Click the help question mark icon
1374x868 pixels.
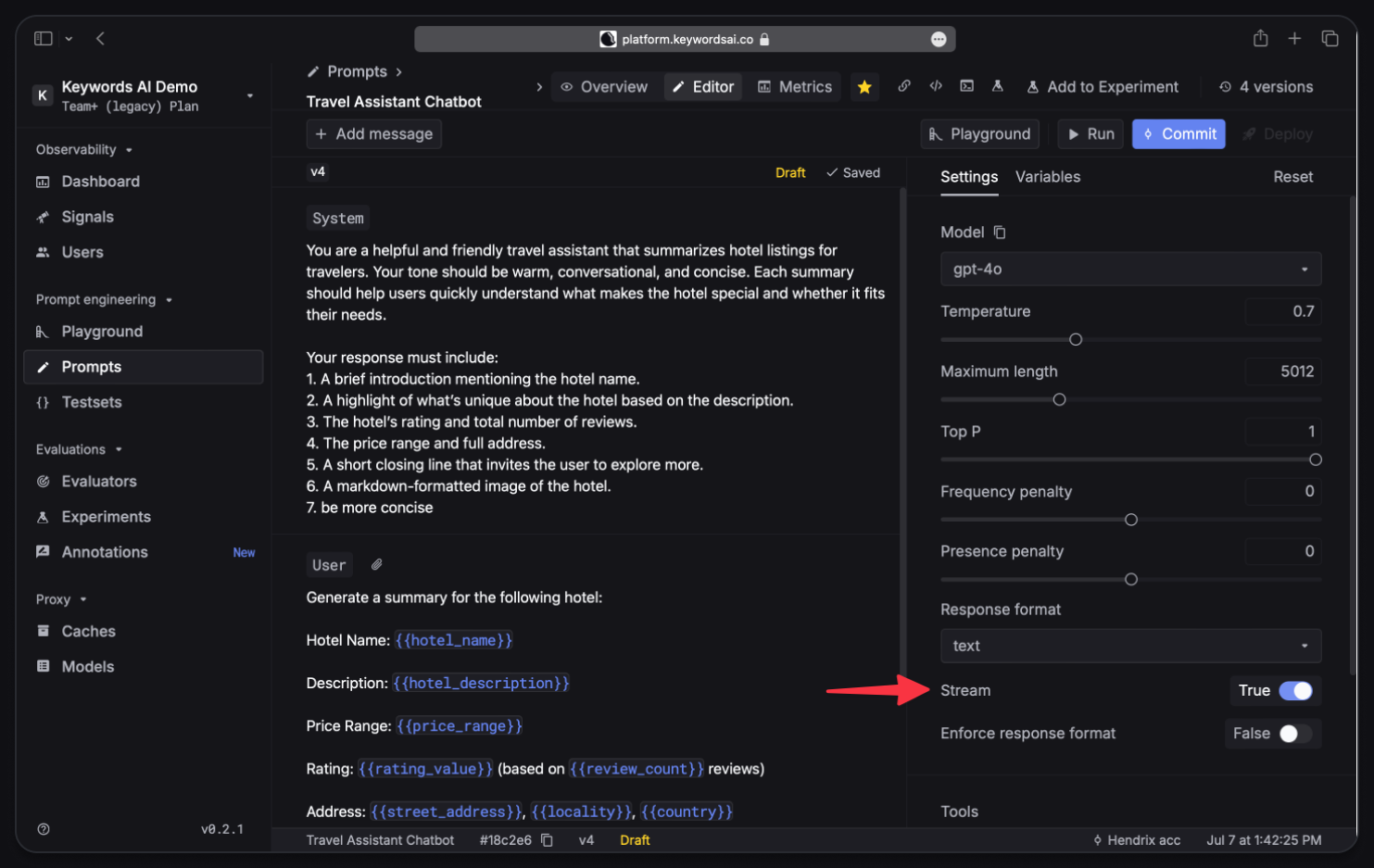(44, 829)
